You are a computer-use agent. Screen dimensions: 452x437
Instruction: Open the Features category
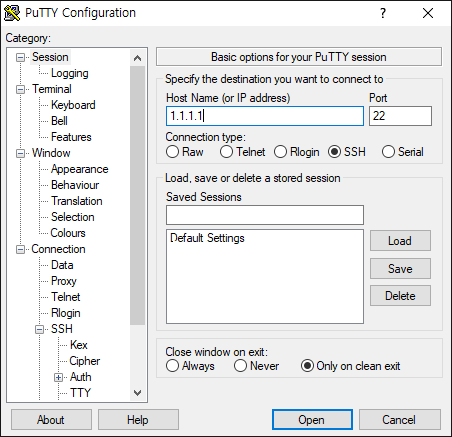tap(71, 137)
